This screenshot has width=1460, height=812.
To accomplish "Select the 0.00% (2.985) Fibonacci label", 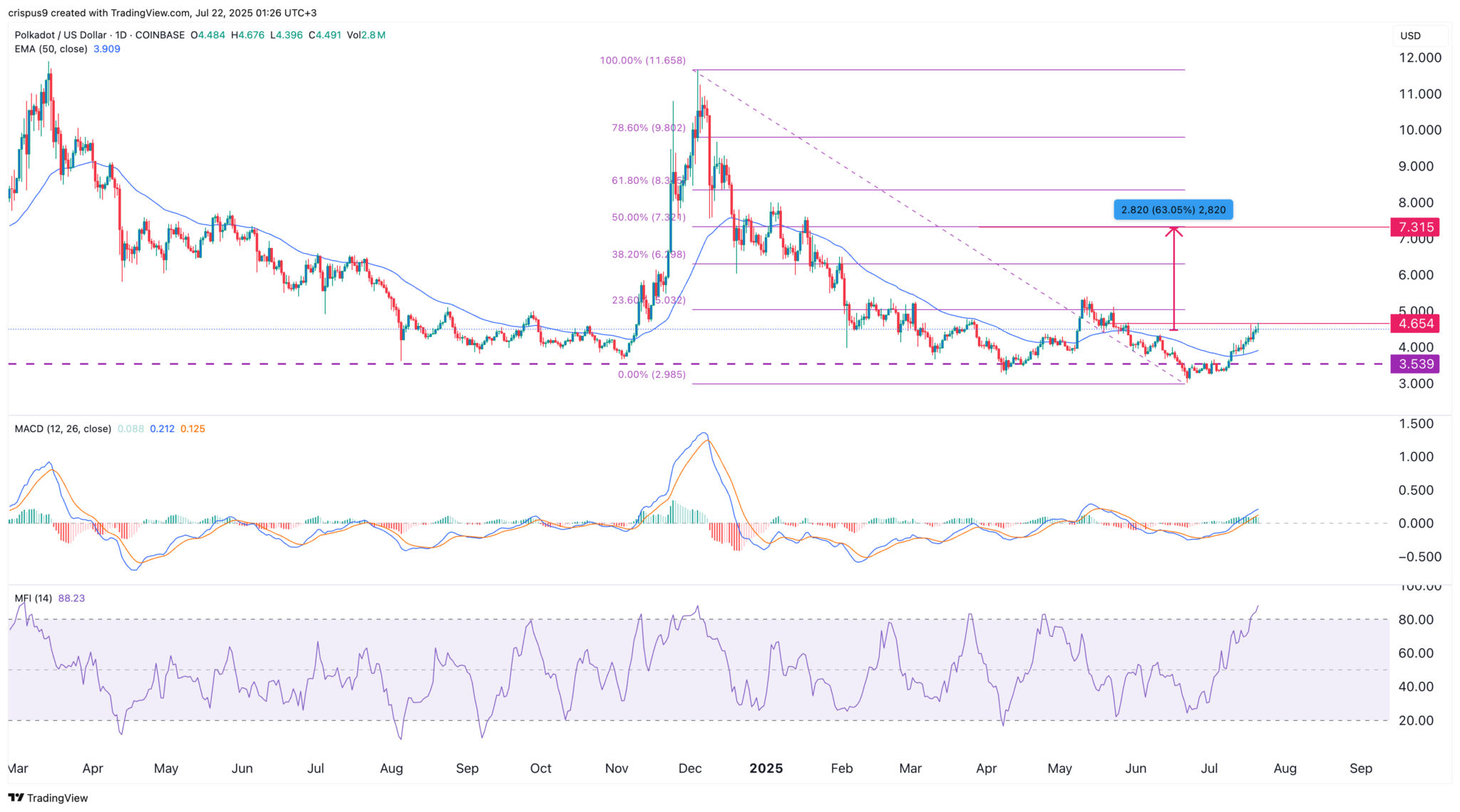I will (x=651, y=374).
